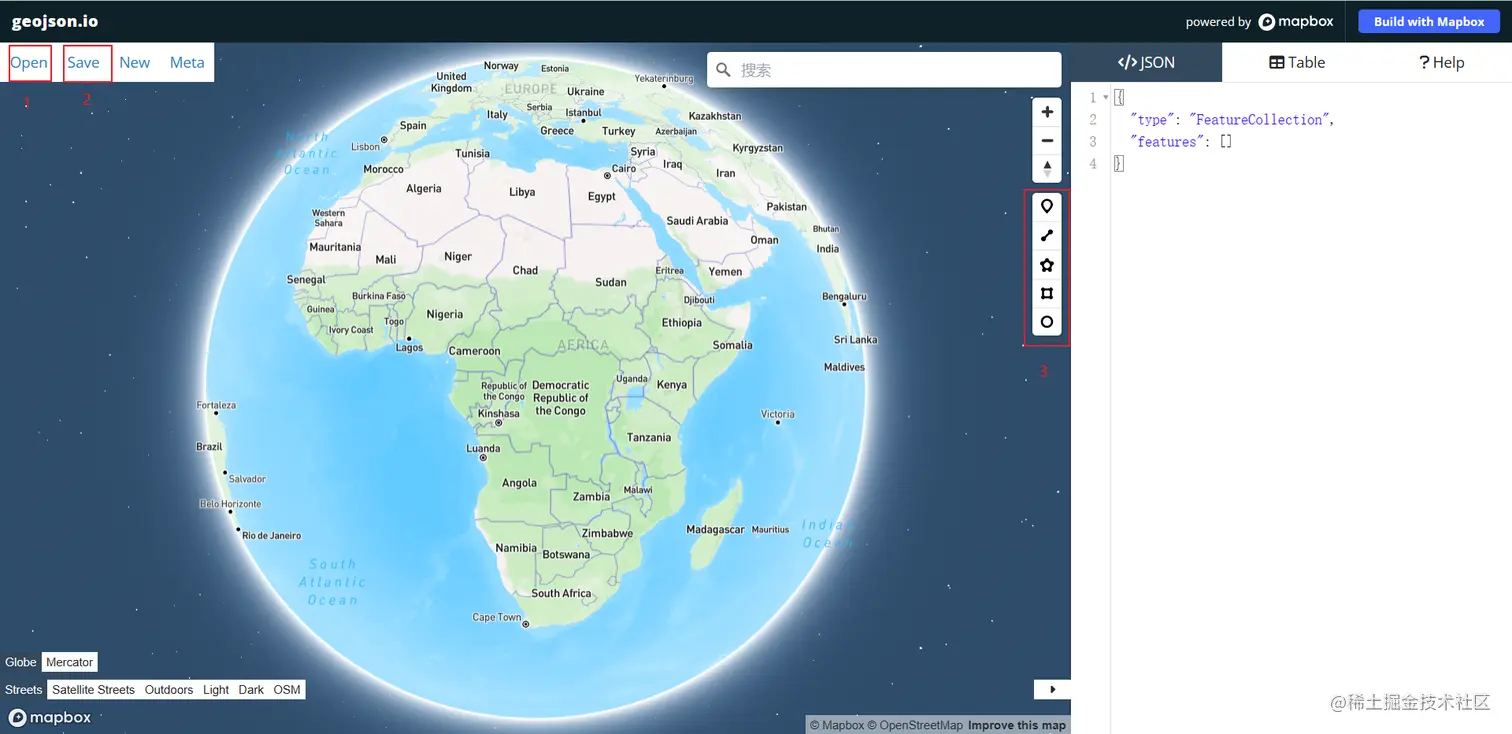The width and height of the screenshot is (1512, 734).
Task: Zoom out with the minus button
Action: [x=1047, y=141]
